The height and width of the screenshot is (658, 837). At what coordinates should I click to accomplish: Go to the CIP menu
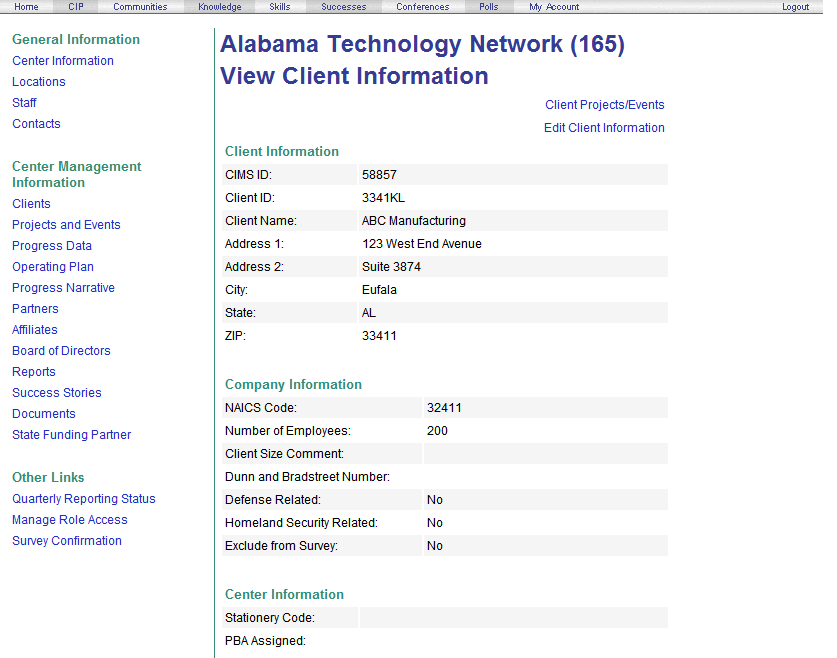[76, 7]
